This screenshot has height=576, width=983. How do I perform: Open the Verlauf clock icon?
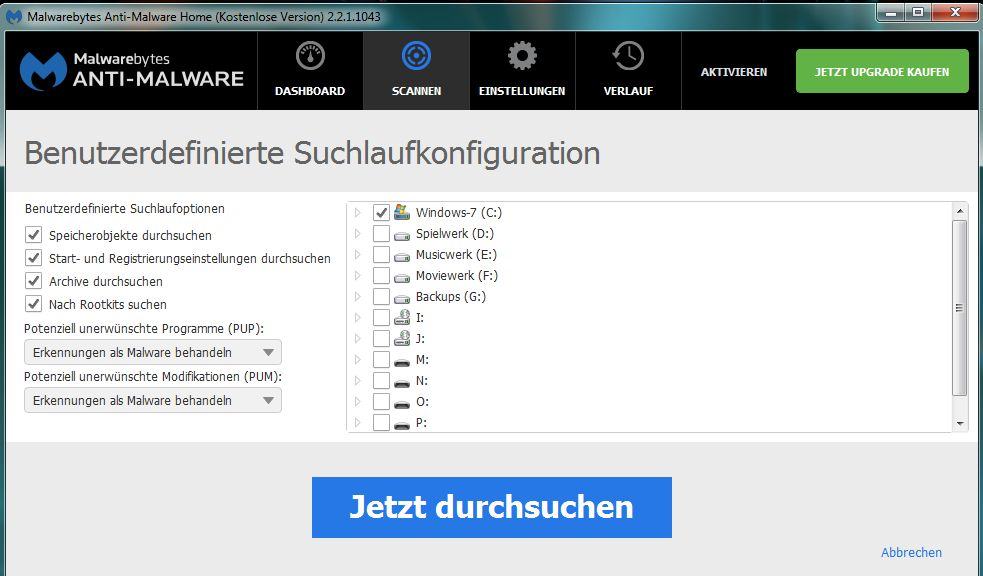point(628,56)
